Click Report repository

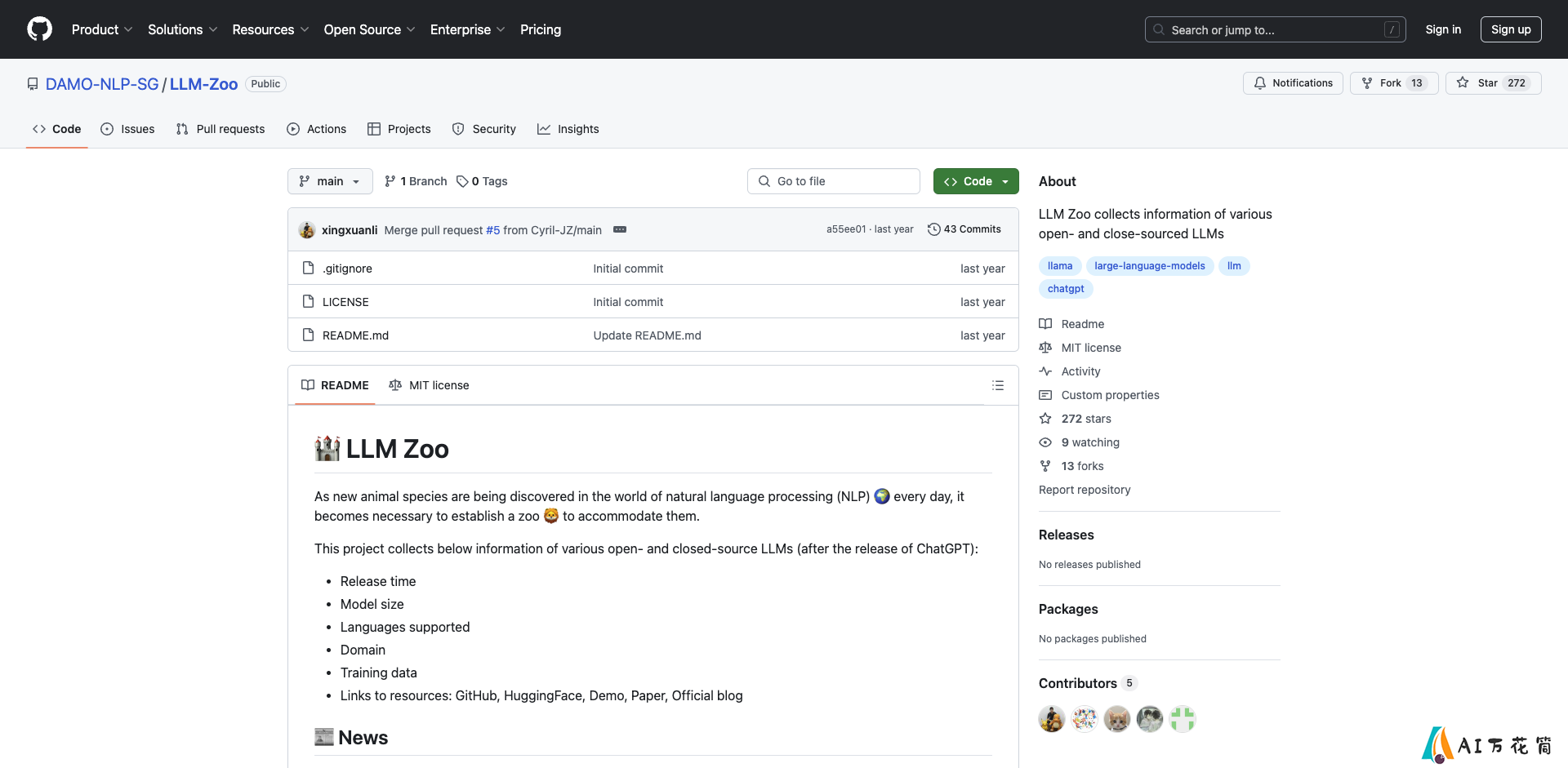click(x=1085, y=490)
